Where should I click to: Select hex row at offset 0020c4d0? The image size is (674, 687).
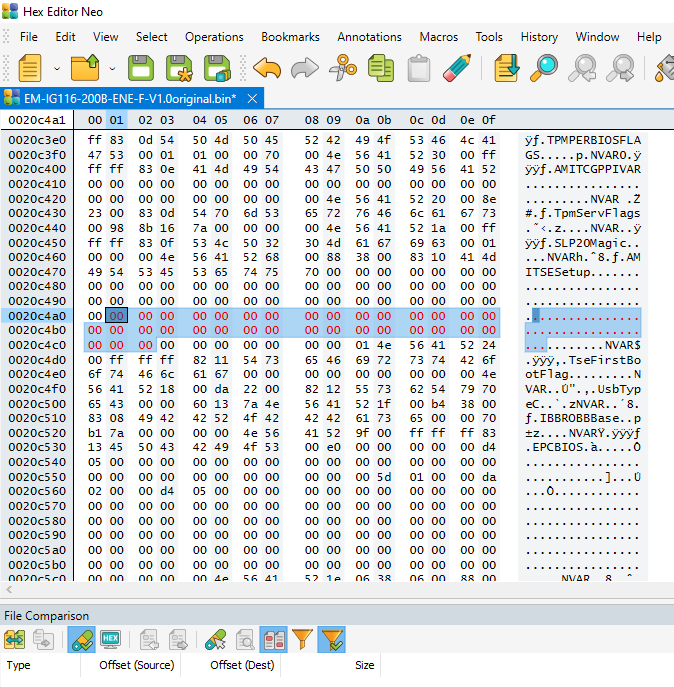click(x=37, y=360)
